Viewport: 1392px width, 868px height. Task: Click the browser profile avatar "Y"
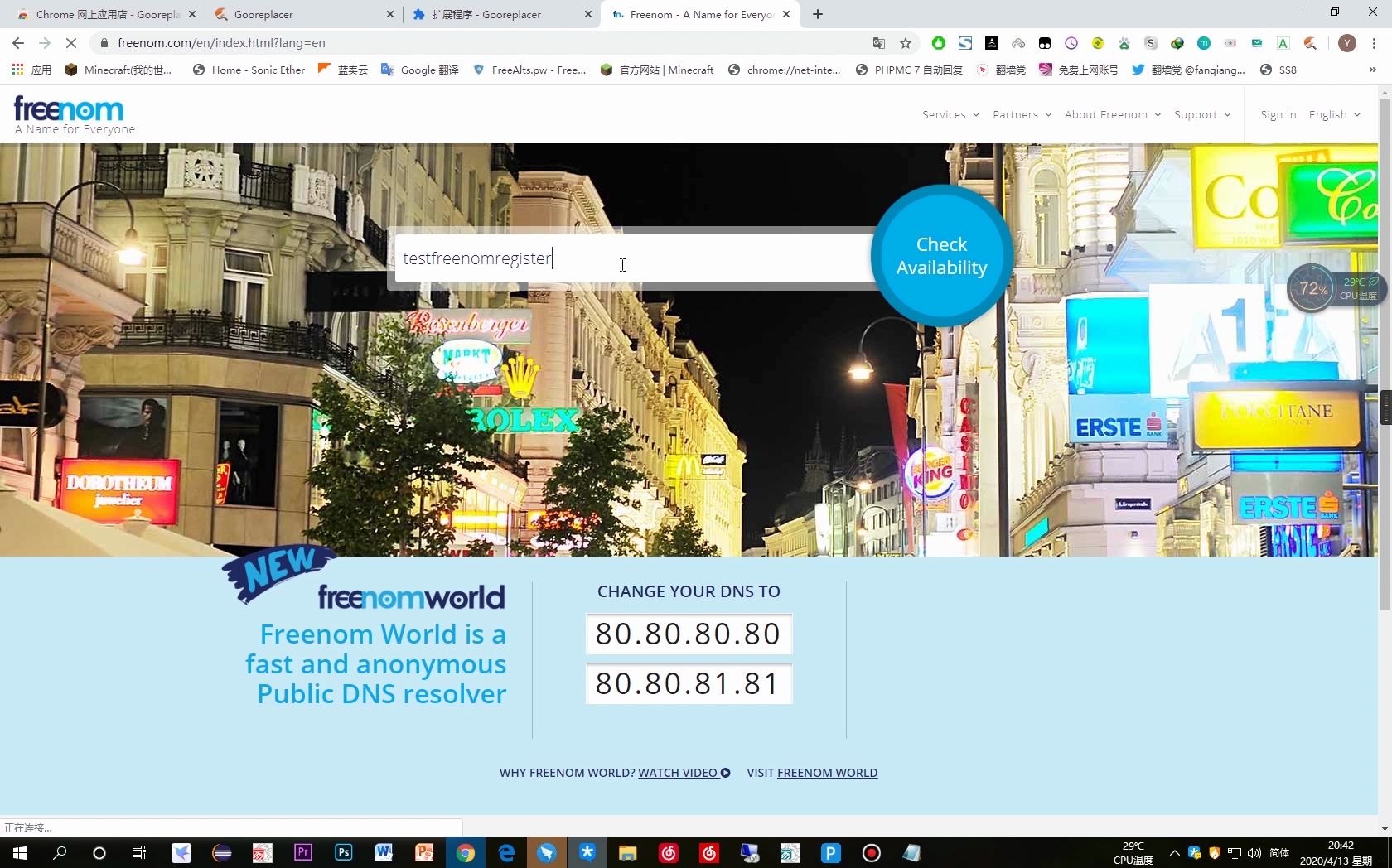(x=1347, y=43)
